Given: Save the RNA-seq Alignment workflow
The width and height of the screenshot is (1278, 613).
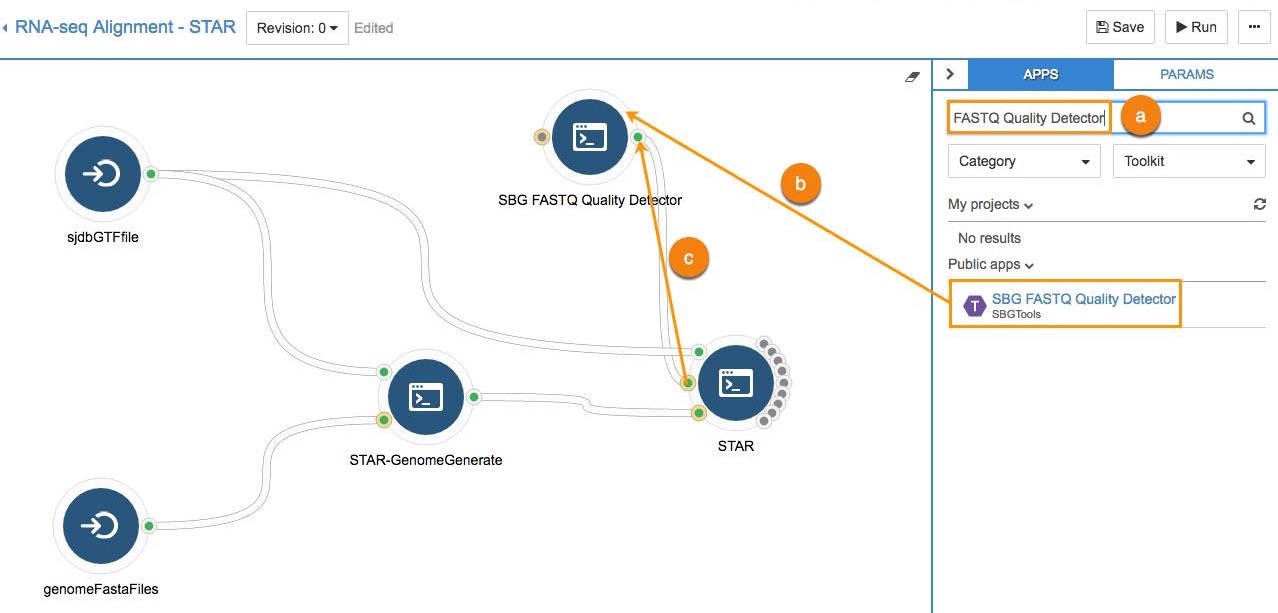Looking at the screenshot, I should pos(1119,27).
